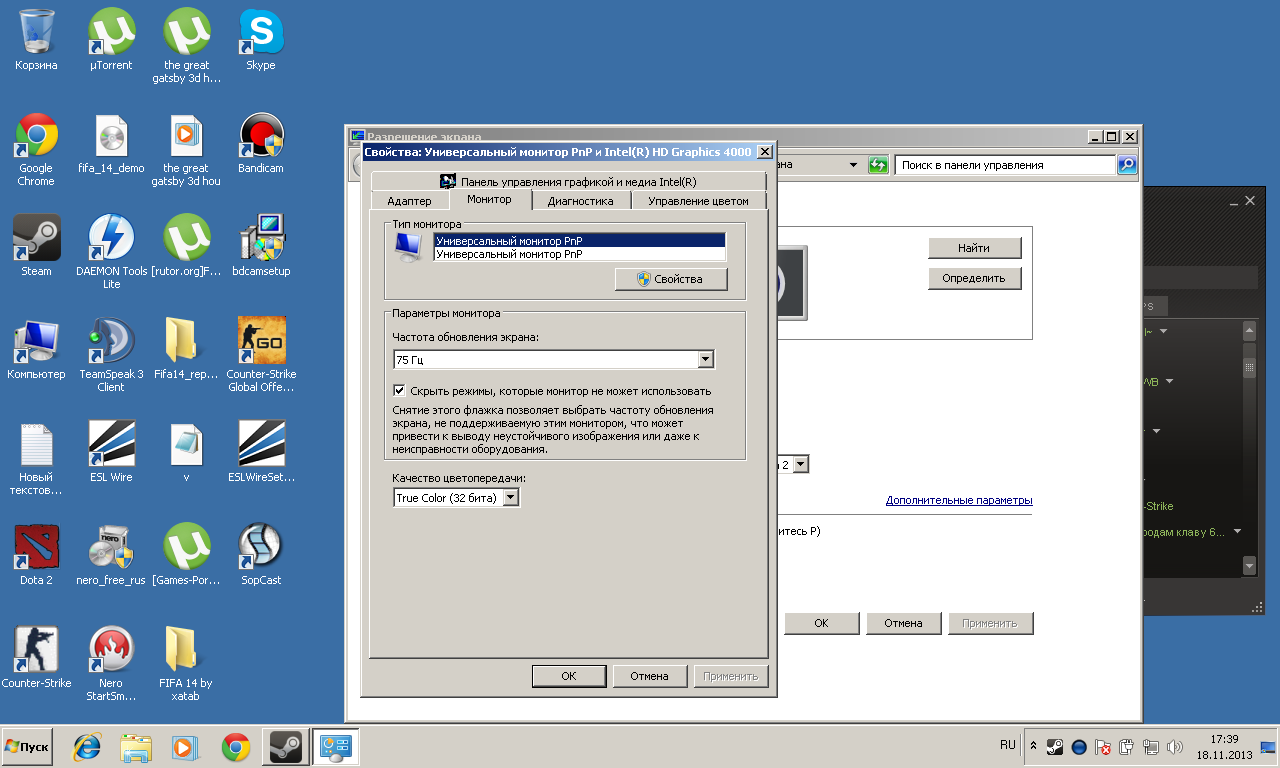Select the nero_free_rus desktop icon
The height and width of the screenshot is (768, 1280).
click(111, 555)
